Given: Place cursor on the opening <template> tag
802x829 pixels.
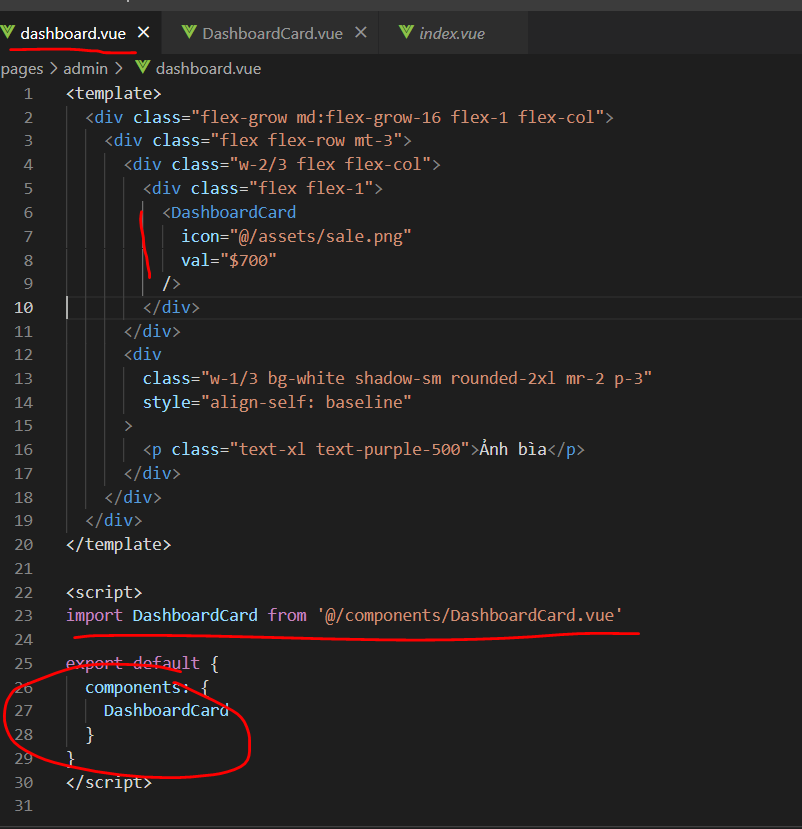Looking at the screenshot, I should point(113,94).
